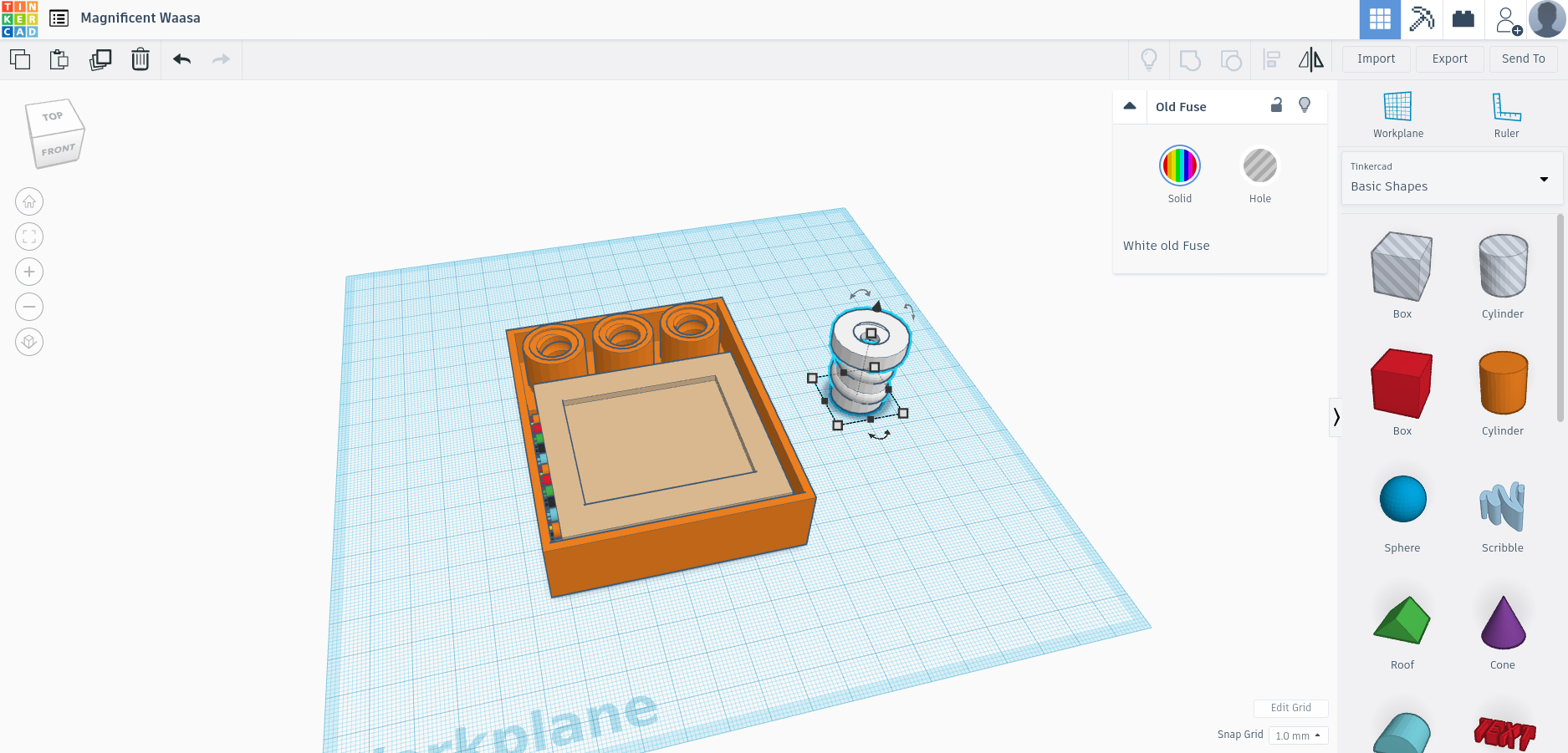Open the Send To menu
The height and width of the screenshot is (753, 1568).
point(1523,59)
